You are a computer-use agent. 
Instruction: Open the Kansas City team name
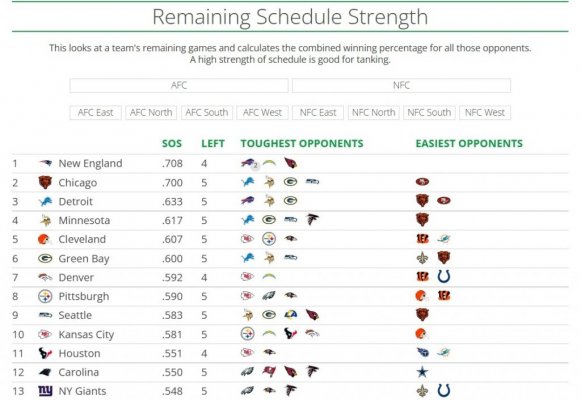(86, 334)
